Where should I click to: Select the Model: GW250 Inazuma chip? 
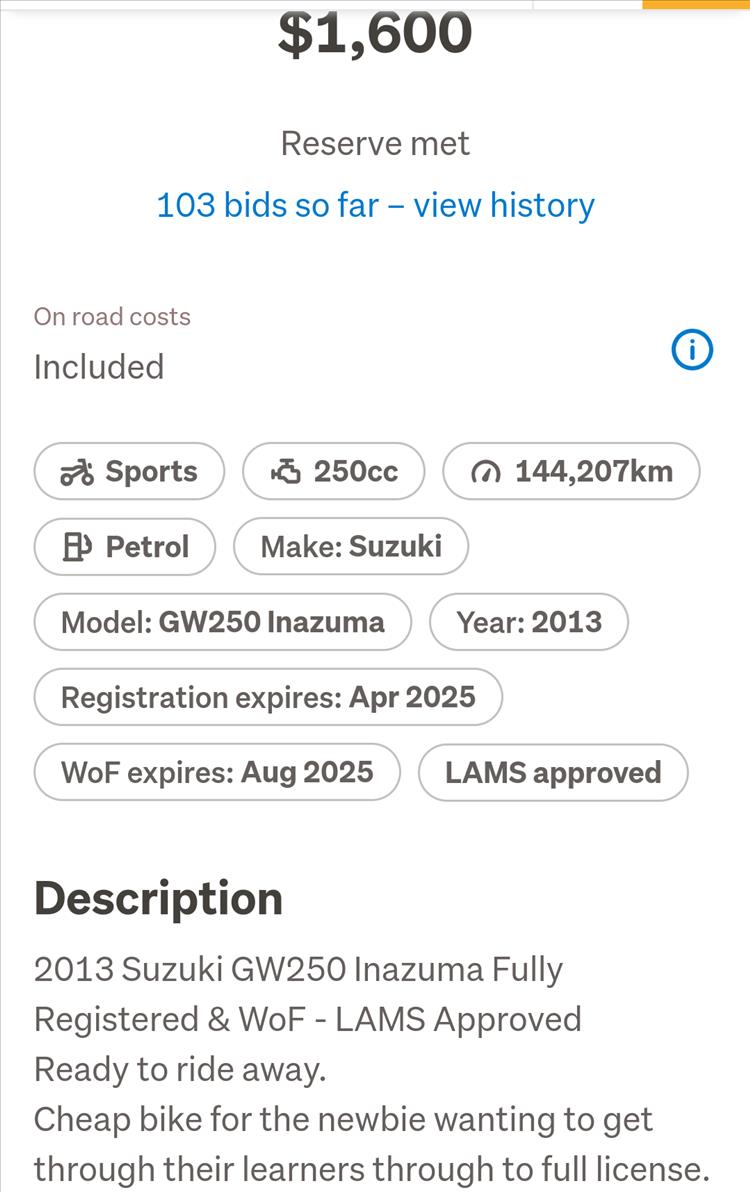[223, 622]
